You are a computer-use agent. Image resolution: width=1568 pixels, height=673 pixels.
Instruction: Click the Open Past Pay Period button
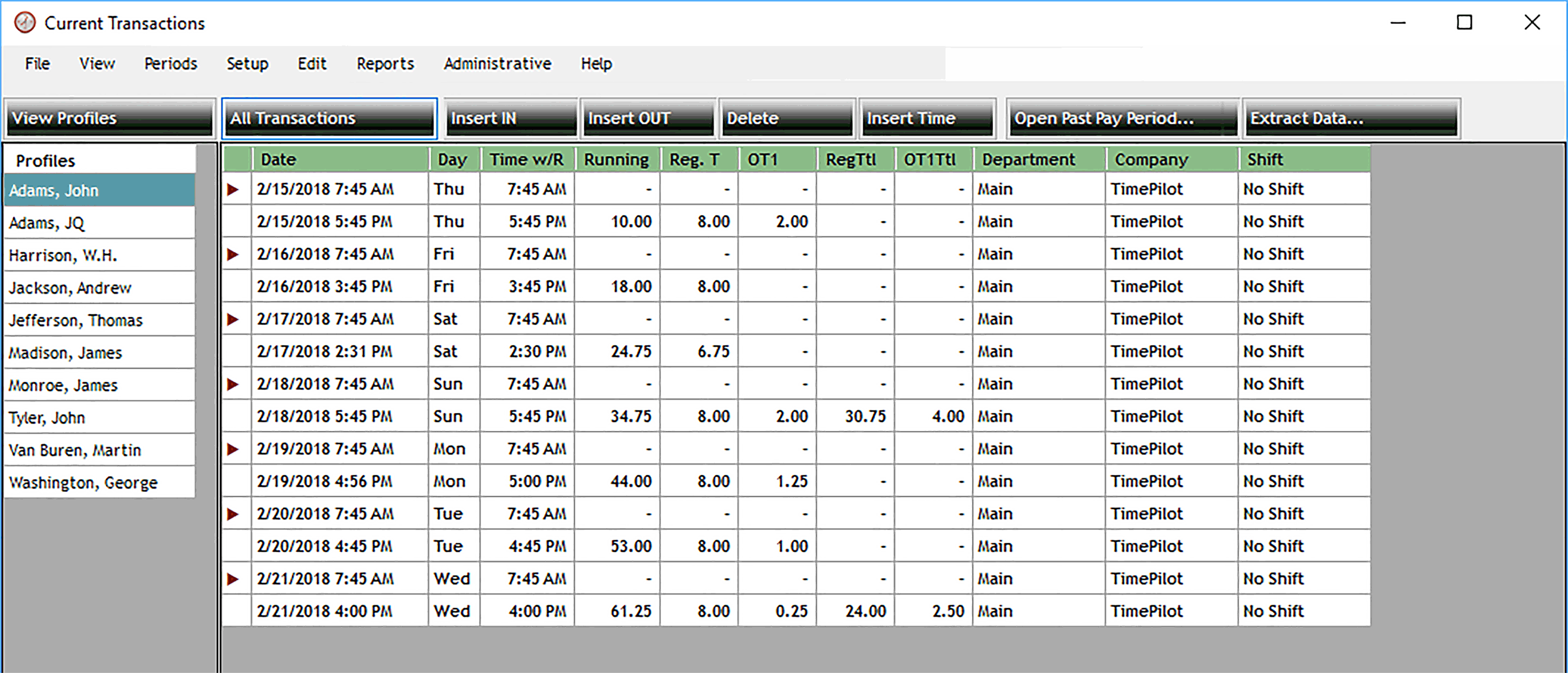pos(1121,118)
